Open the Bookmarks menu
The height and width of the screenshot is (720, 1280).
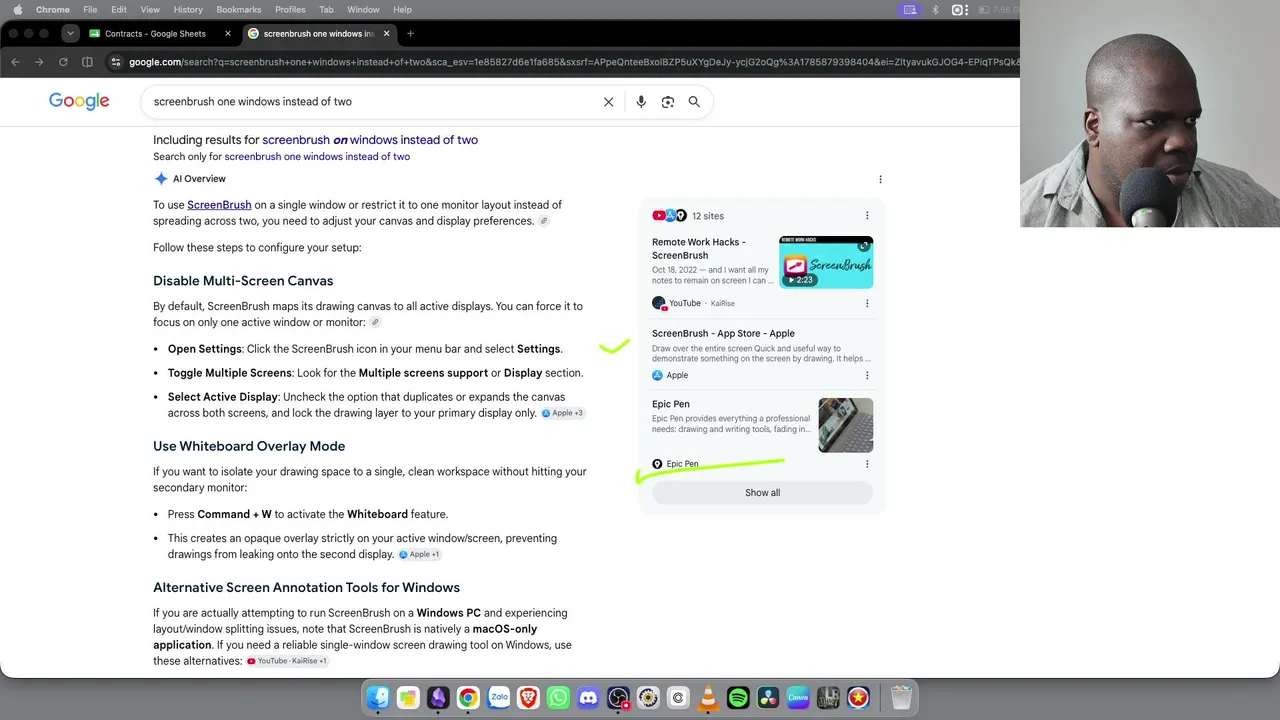click(x=239, y=10)
